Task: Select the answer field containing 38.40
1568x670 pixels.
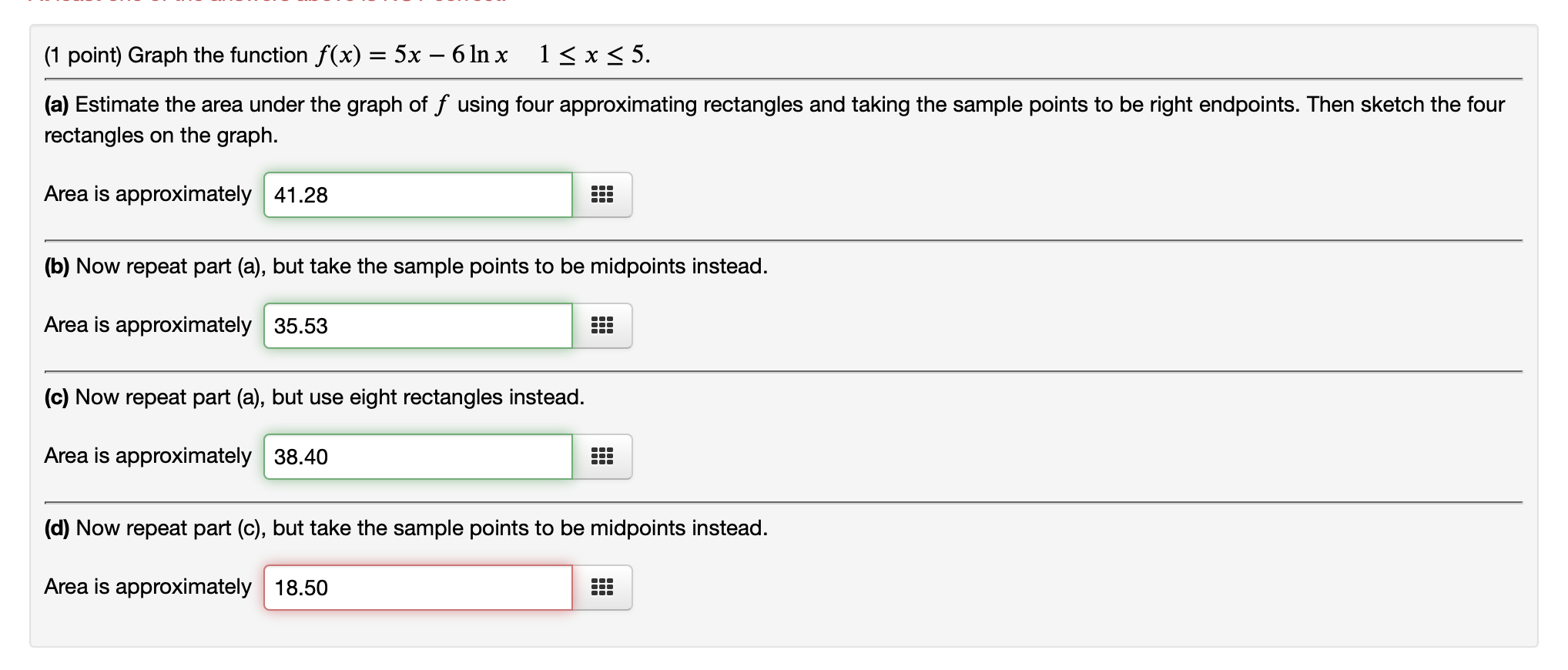Action: pyautogui.click(x=419, y=457)
